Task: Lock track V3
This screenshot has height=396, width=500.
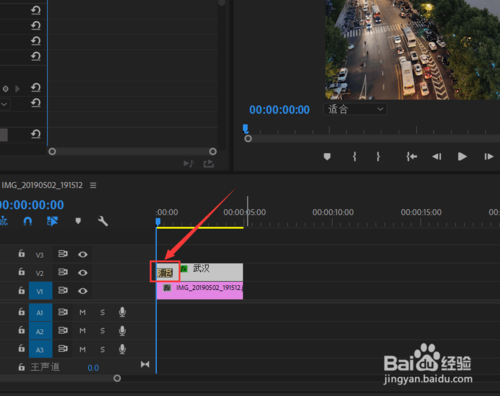Action: [21, 254]
